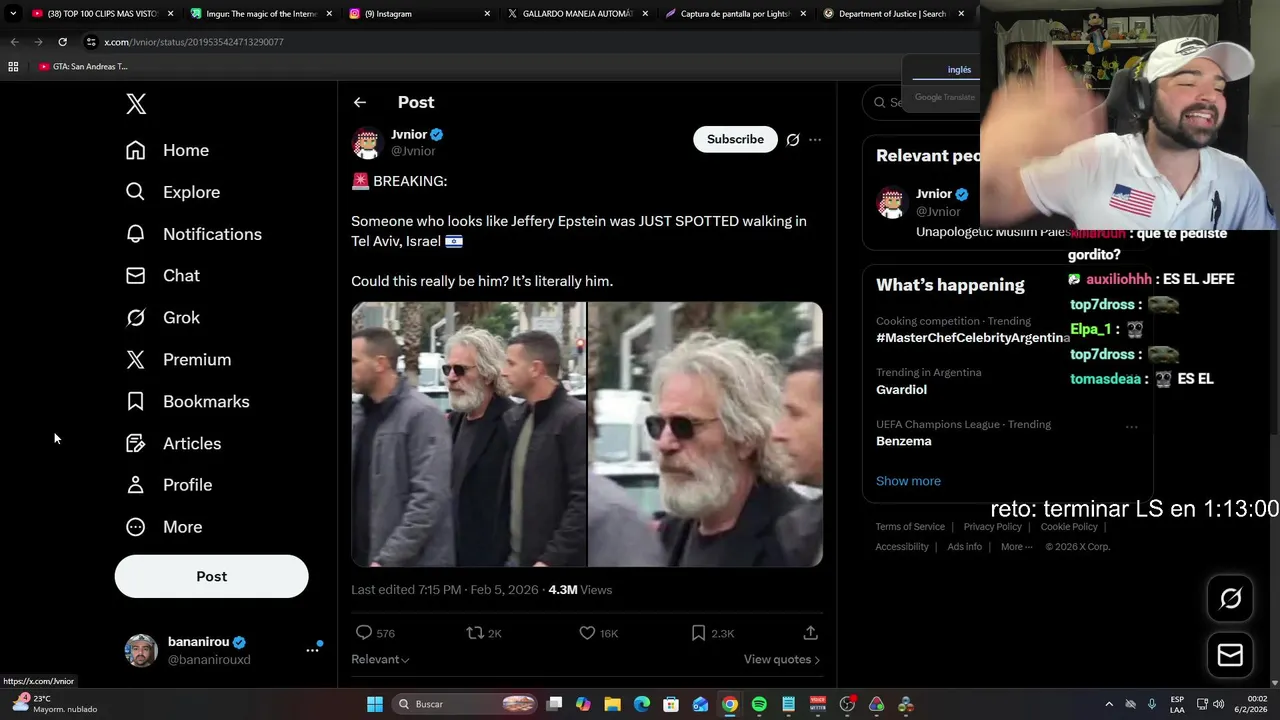
Task: Expand the footer More dropdown
Action: 1016,547
